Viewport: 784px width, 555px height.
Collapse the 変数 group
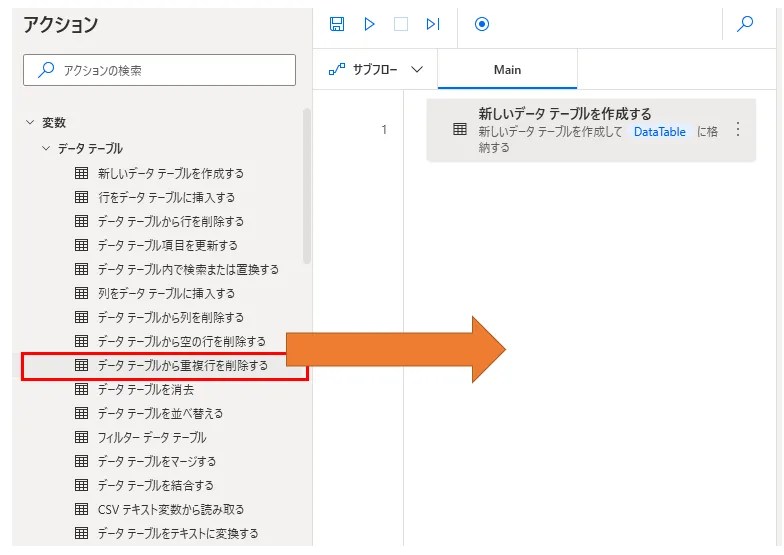[x=30, y=123]
